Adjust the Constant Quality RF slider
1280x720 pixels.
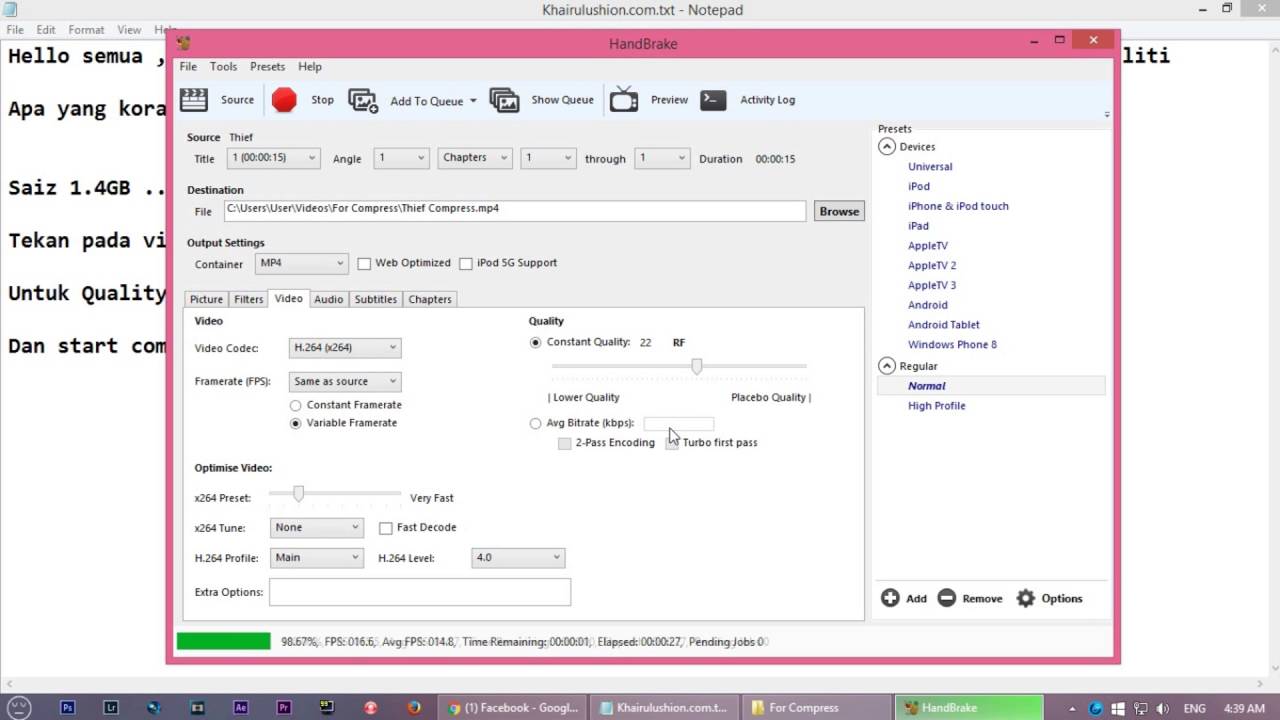click(x=697, y=367)
